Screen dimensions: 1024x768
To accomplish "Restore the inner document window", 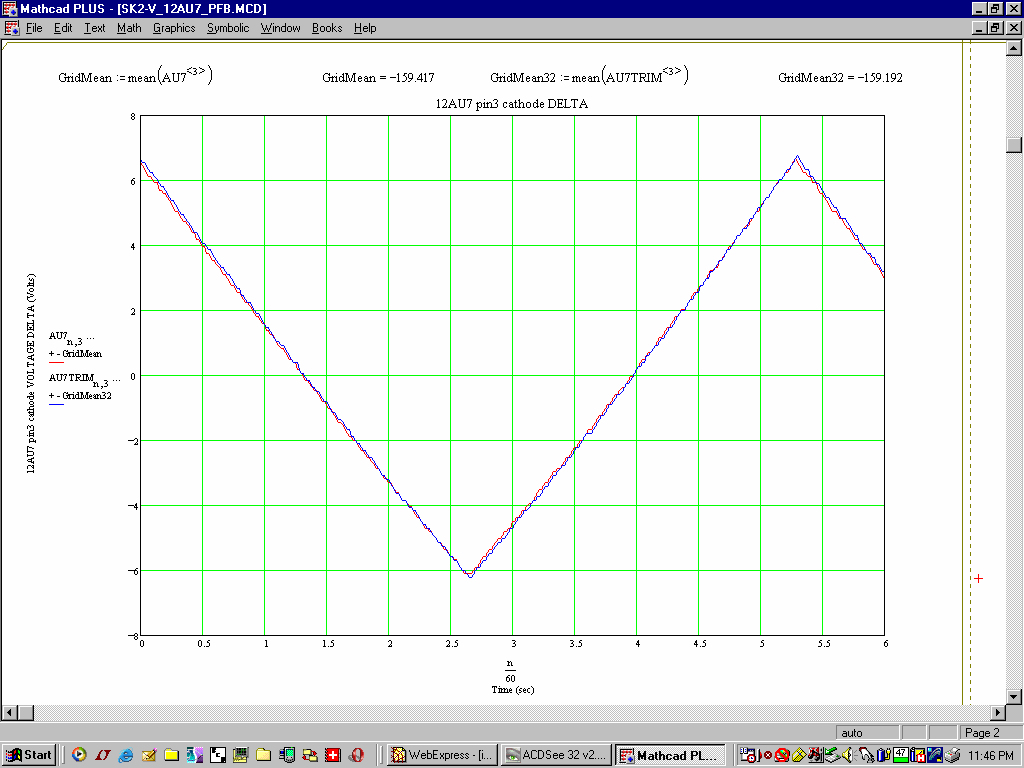I will [x=995, y=28].
